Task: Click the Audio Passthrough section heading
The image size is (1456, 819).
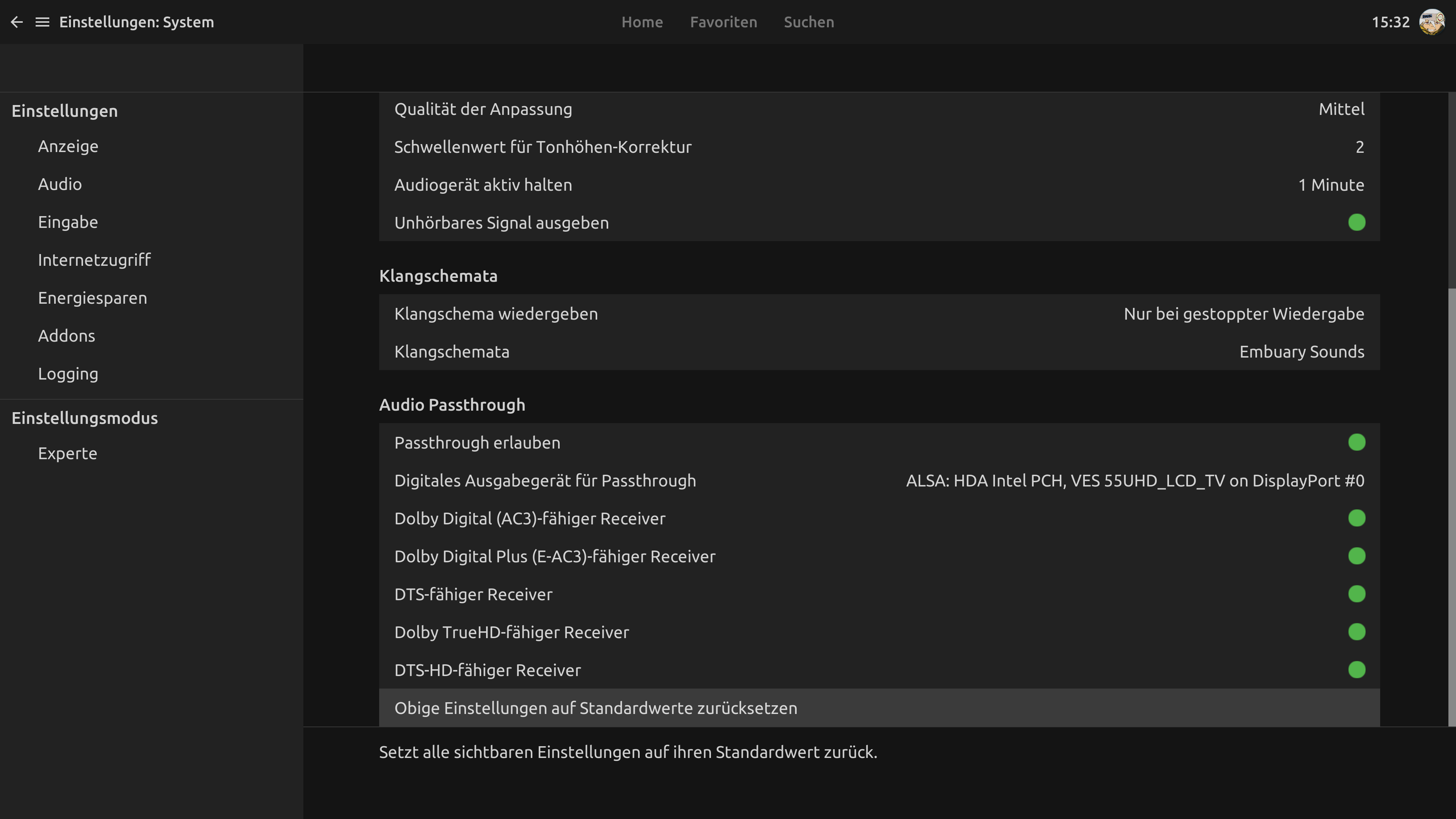Action: pyautogui.click(x=452, y=405)
